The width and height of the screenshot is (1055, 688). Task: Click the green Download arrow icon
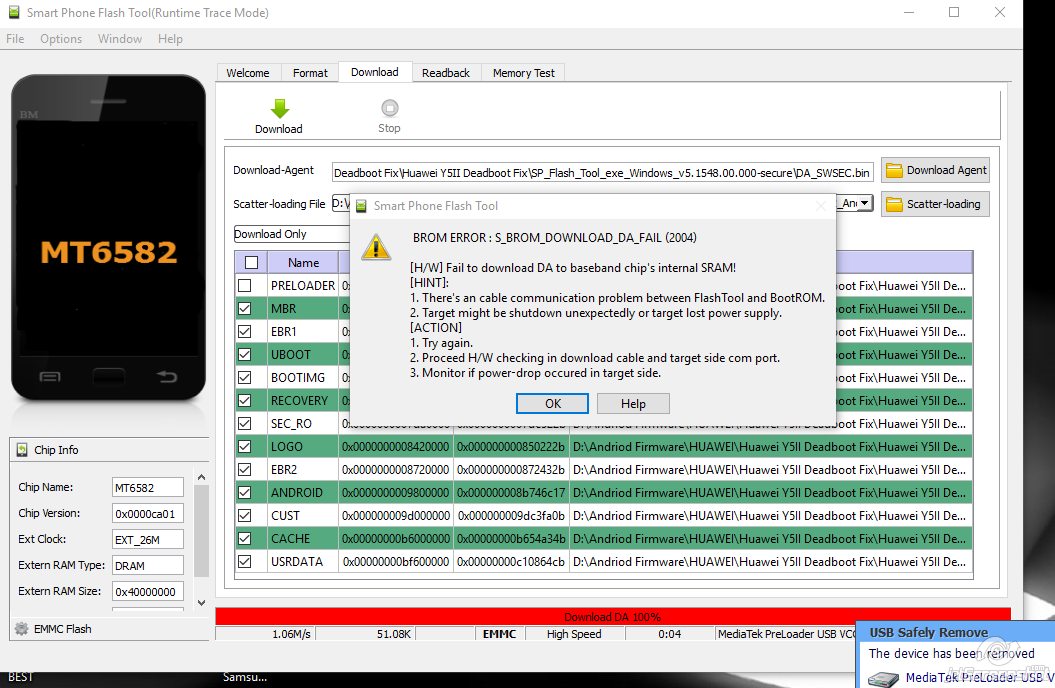[279, 108]
